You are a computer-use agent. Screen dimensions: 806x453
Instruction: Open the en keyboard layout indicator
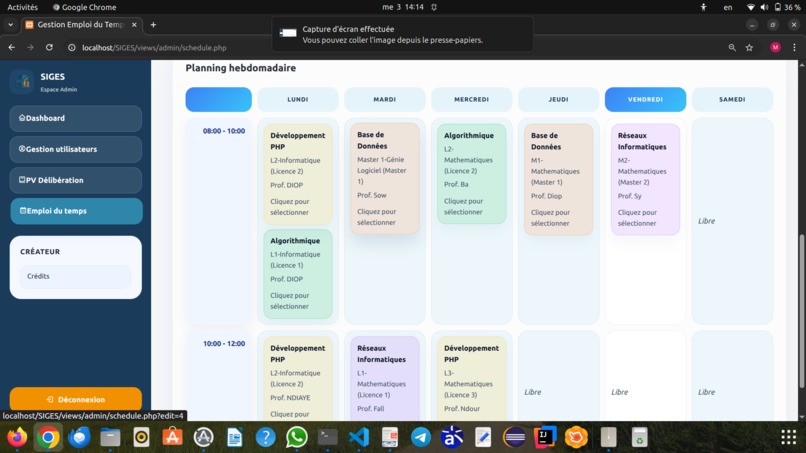728,7
